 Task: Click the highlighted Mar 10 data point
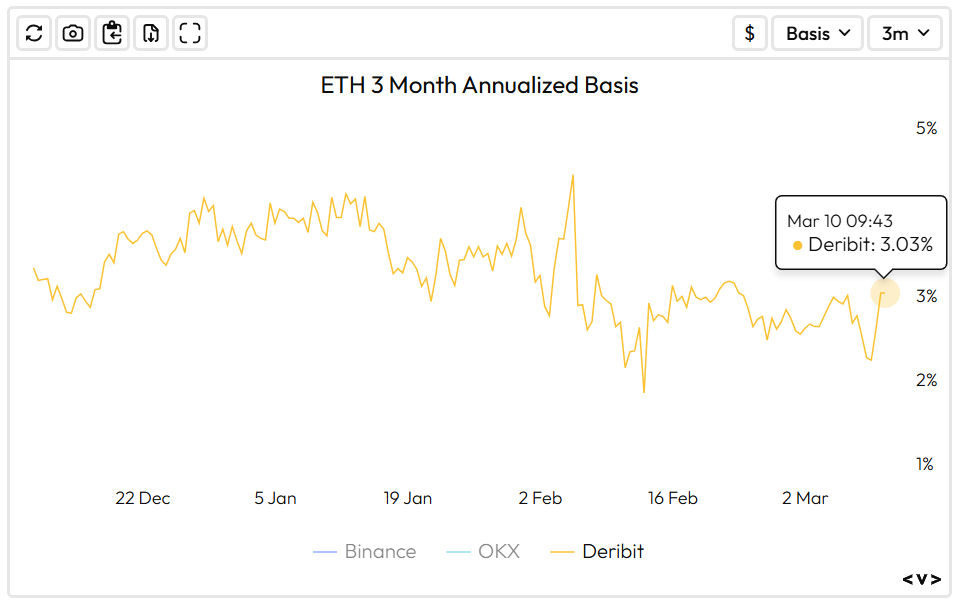tap(884, 293)
